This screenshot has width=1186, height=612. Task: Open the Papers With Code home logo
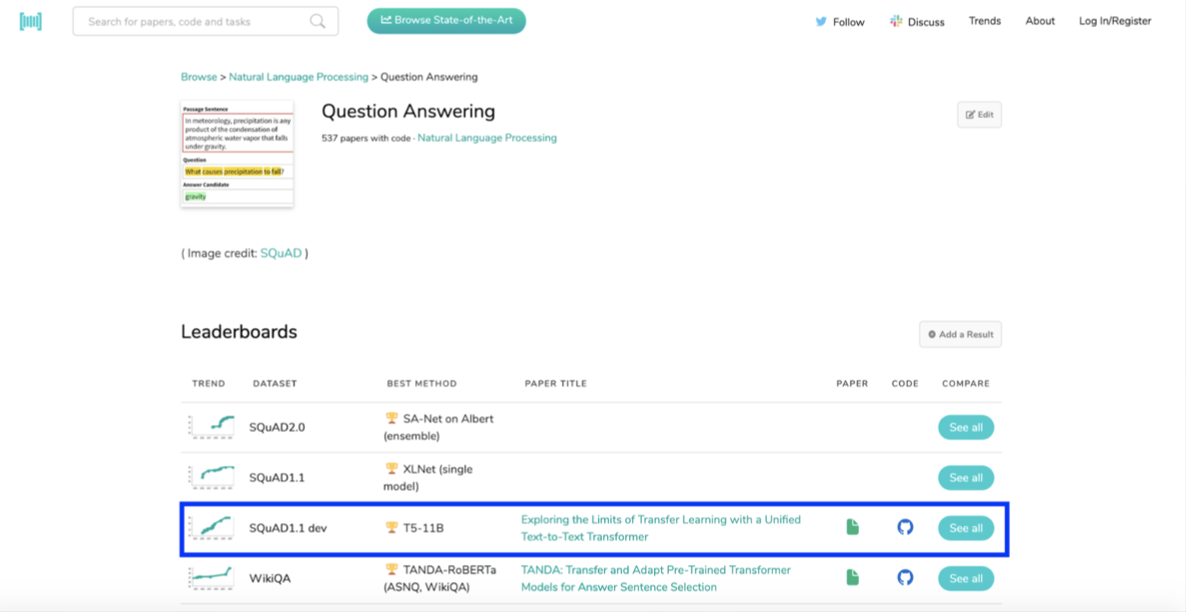tap(31, 21)
